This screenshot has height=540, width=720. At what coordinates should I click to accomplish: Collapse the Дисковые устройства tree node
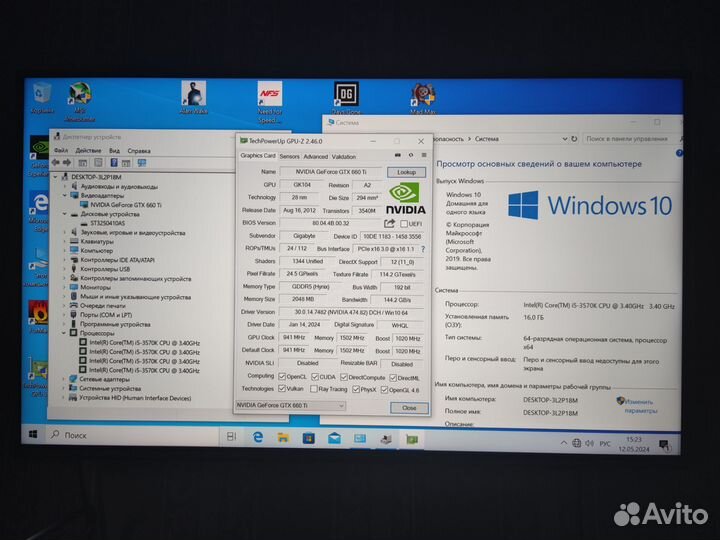65,214
